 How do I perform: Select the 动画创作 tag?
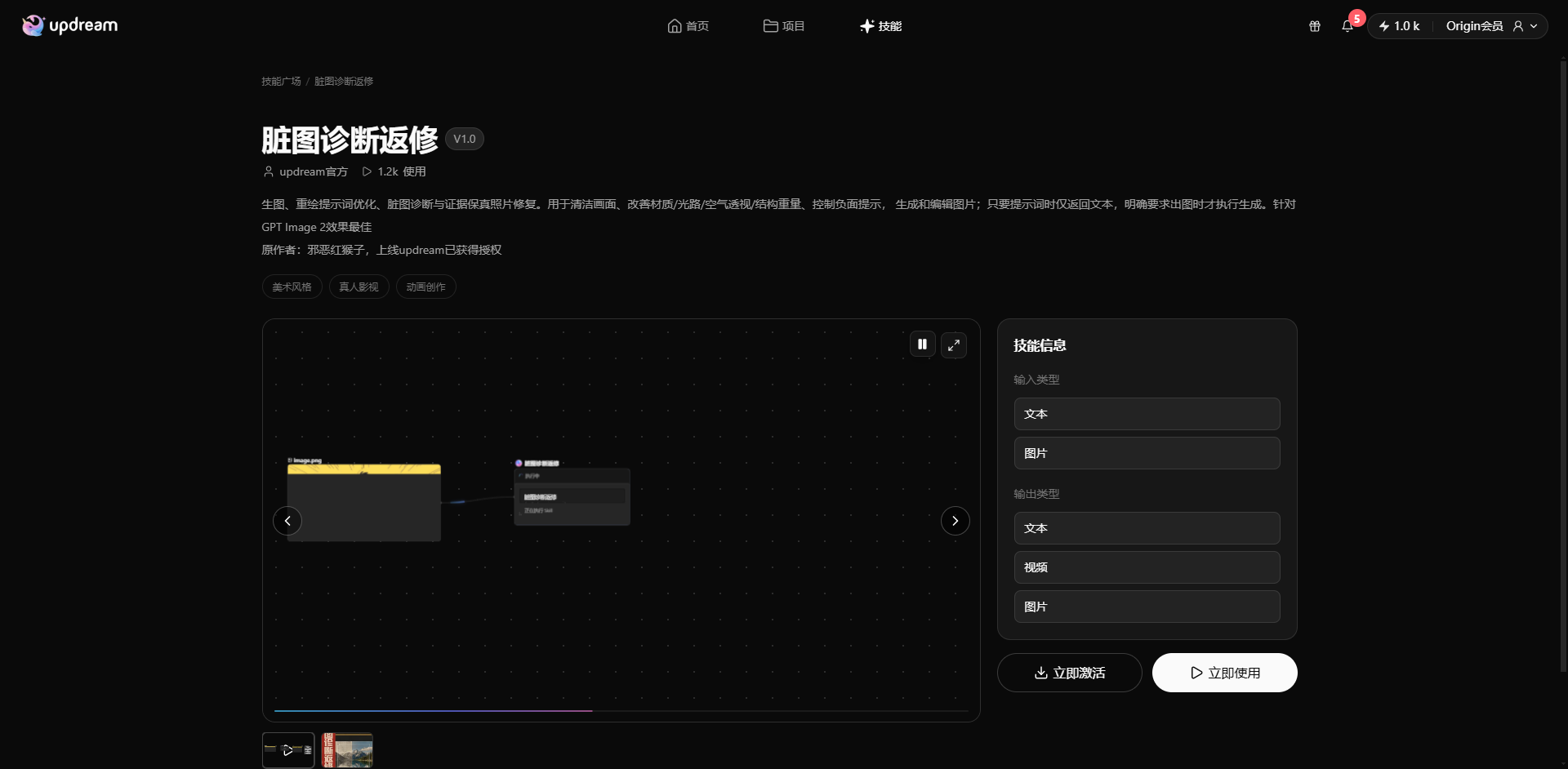point(425,287)
